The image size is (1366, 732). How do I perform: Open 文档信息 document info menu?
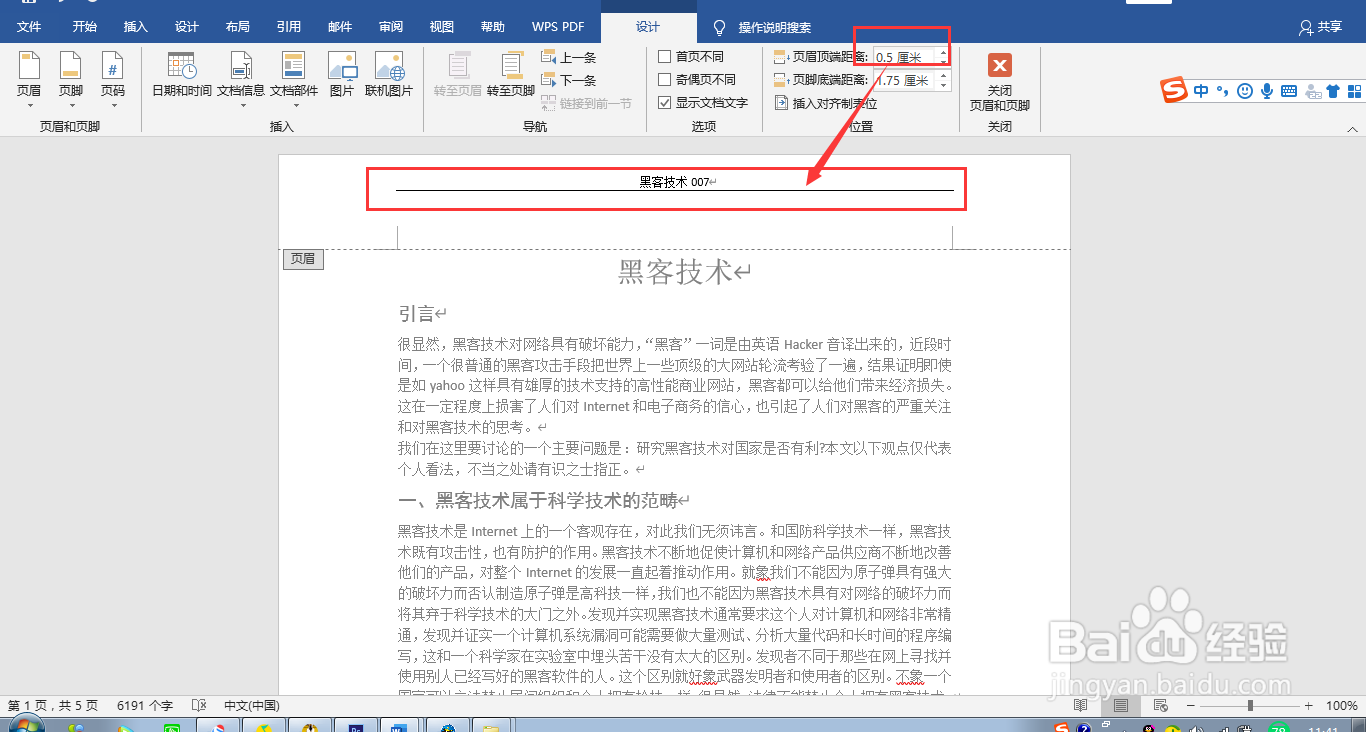pyautogui.click(x=241, y=78)
